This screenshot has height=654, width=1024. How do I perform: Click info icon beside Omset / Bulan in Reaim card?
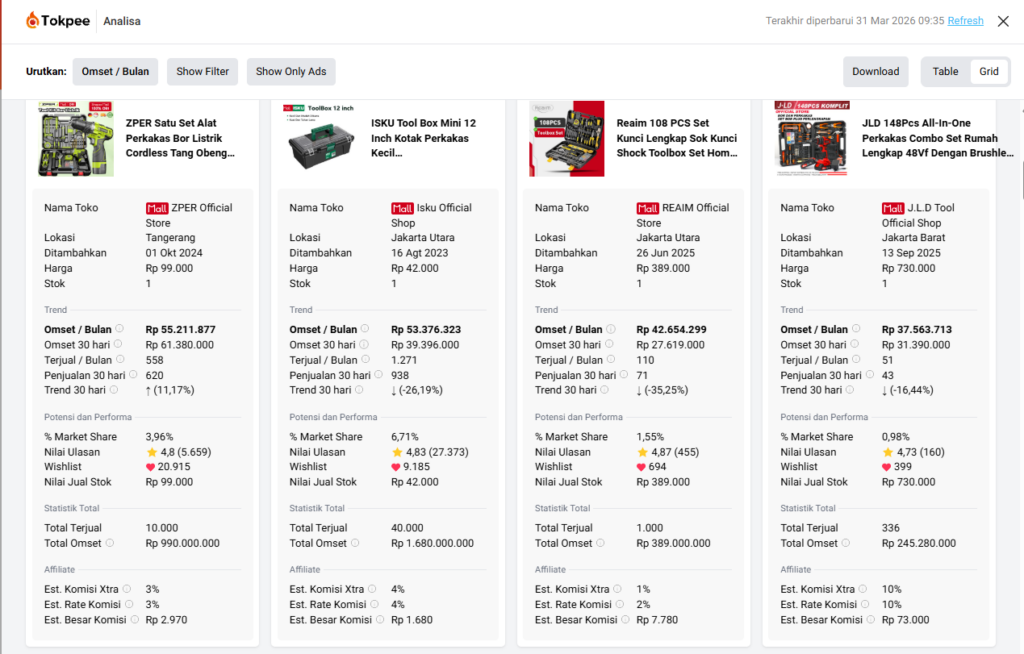click(x=611, y=329)
